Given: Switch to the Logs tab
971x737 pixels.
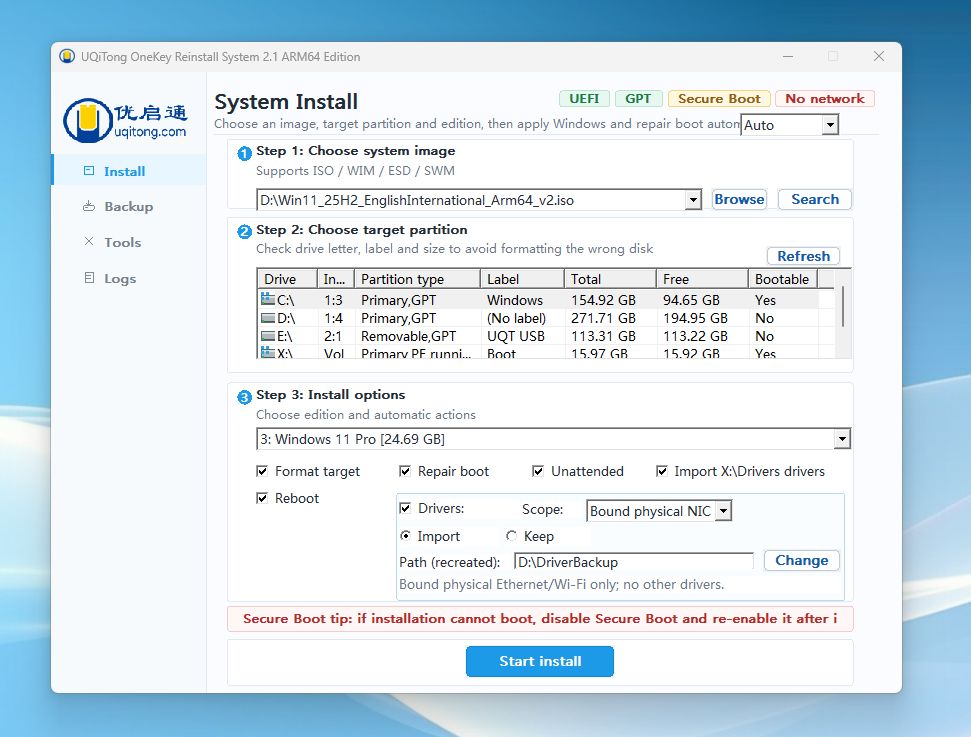Looking at the screenshot, I should pos(129,278).
